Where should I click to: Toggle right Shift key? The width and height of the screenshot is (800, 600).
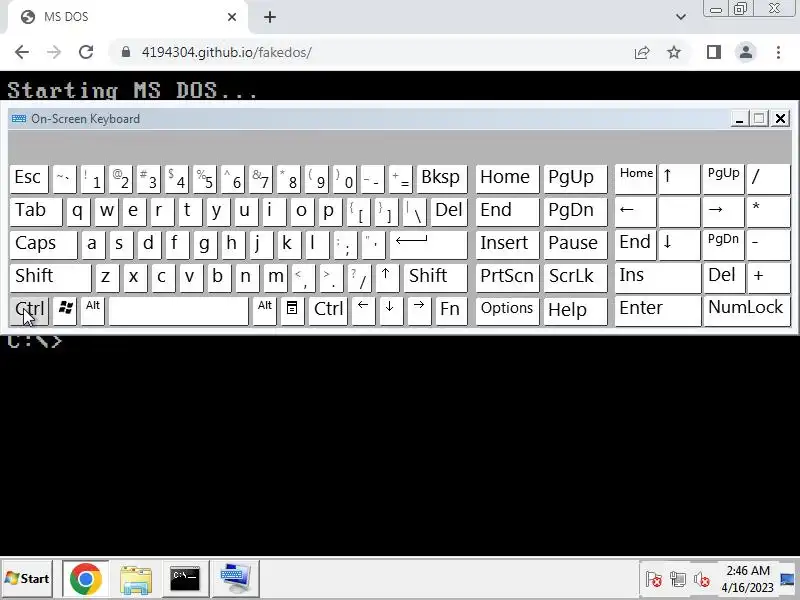pyautogui.click(x=435, y=278)
